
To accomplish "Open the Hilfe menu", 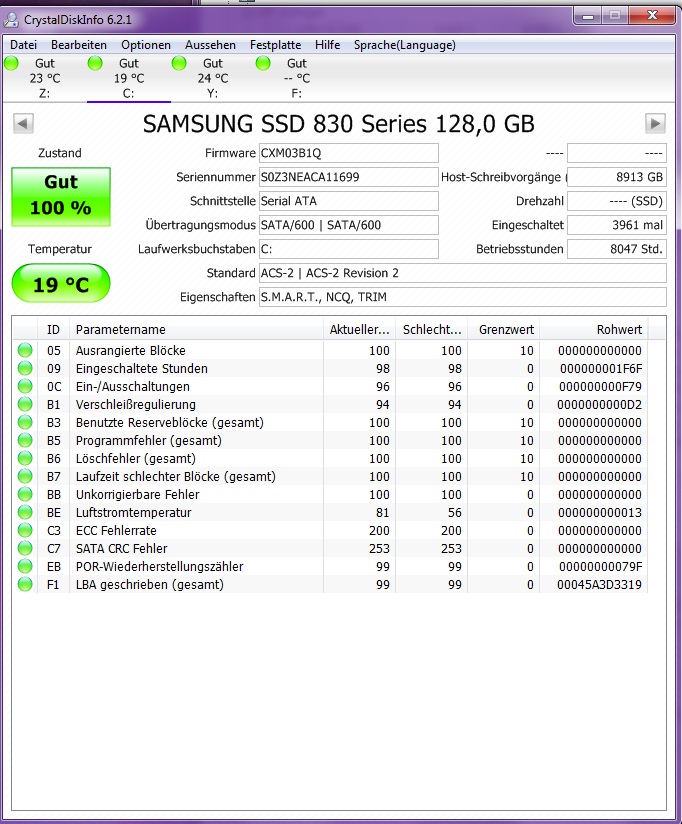I will tap(327, 45).
